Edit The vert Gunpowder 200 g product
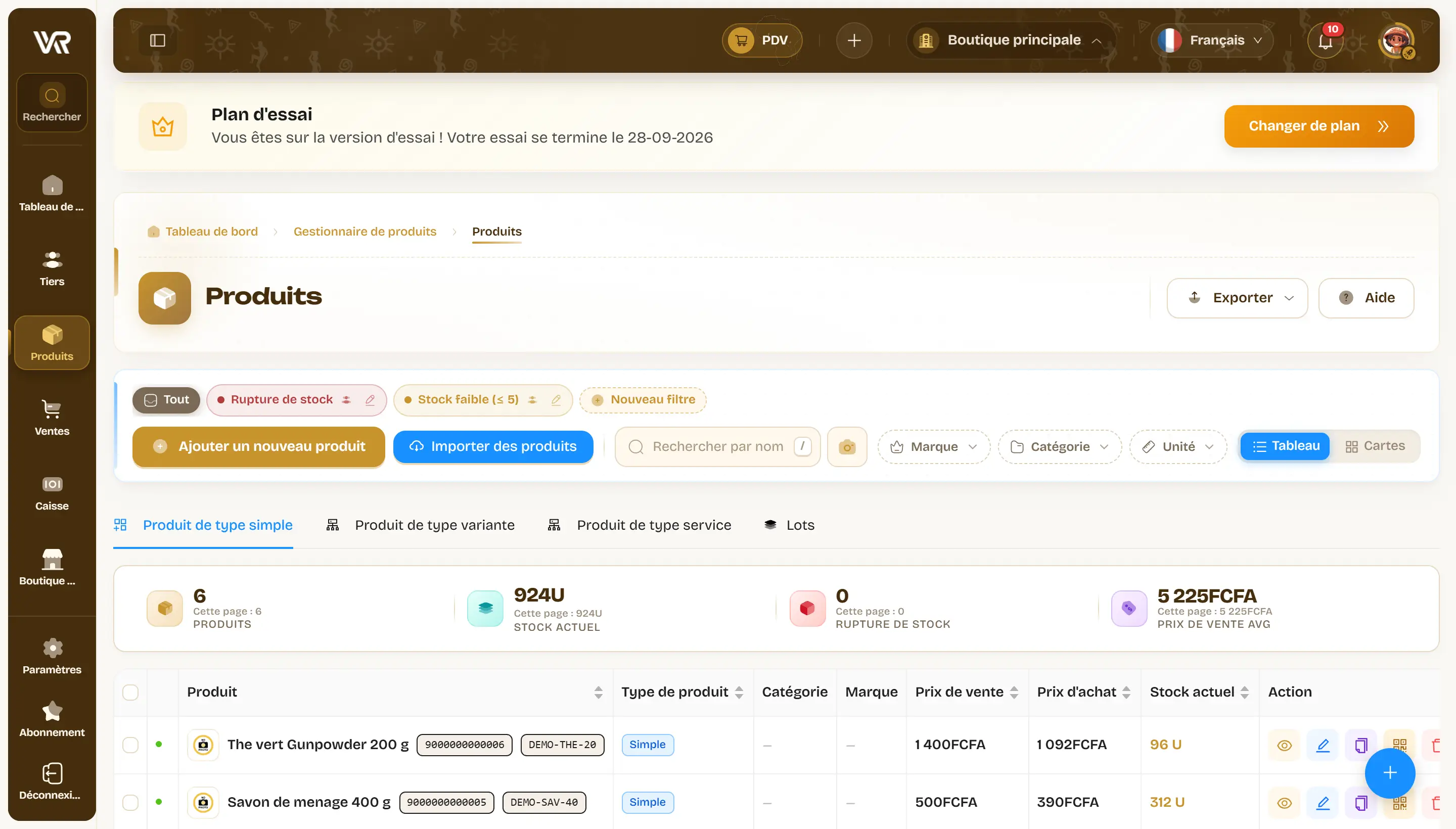Image resolution: width=1456 pixels, height=829 pixels. pyautogui.click(x=1322, y=745)
